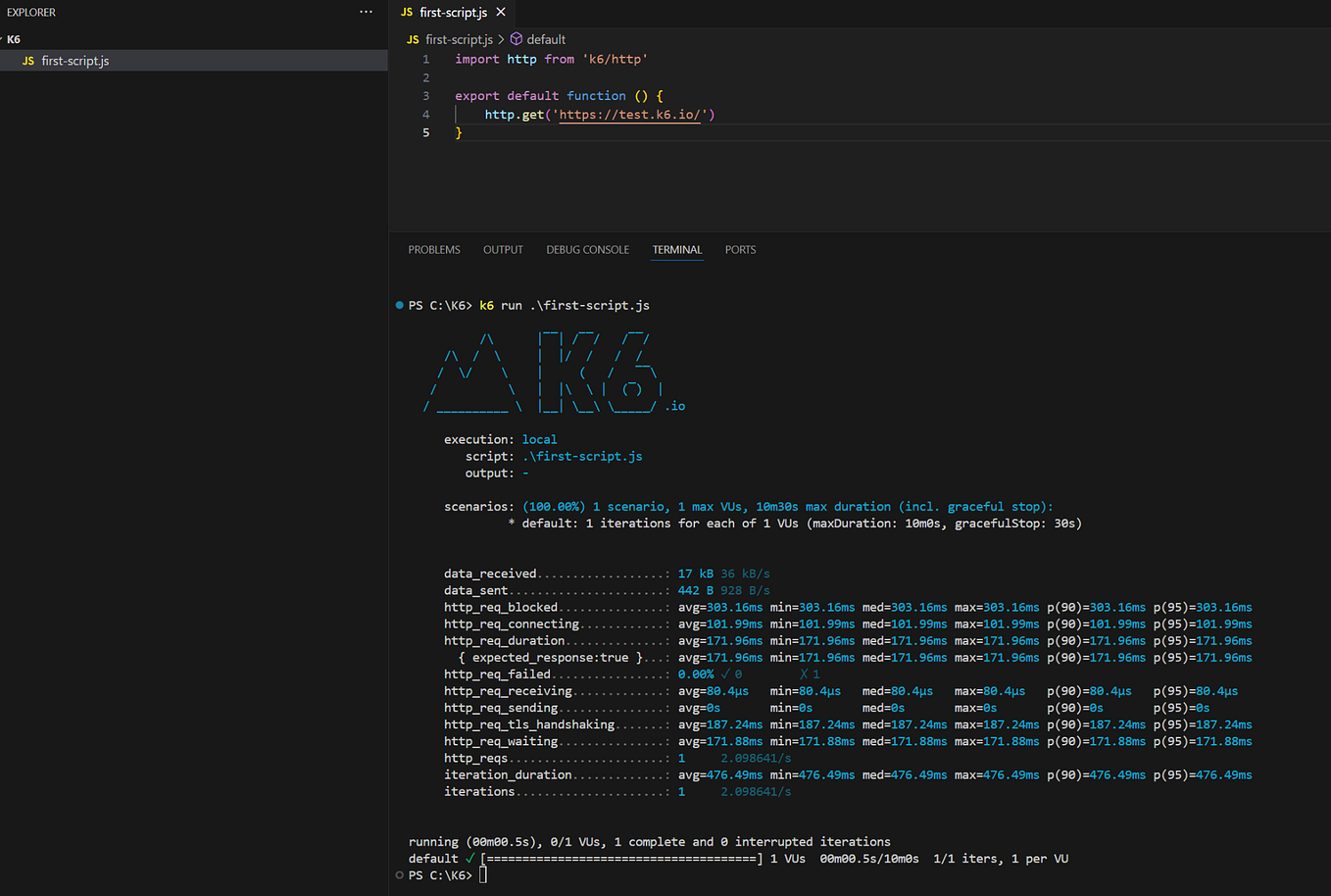The height and width of the screenshot is (896, 1331).
Task: Click the empty prompt circle indicator in terminal
Action: click(x=399, y=874)
